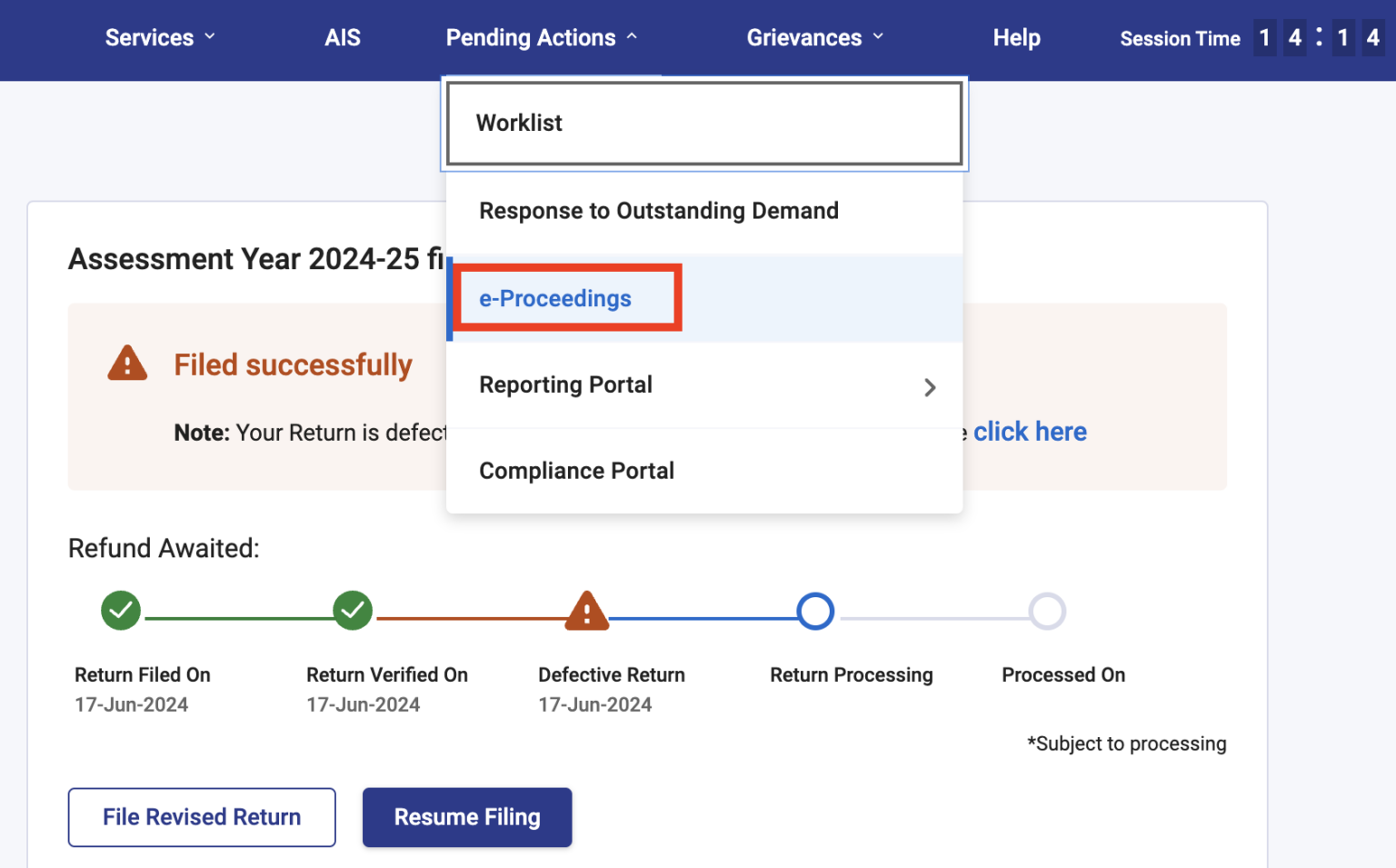This screenshot has width=1396, height=868.
Task: Expand the Services dropdown
Action: pos(160,37)
